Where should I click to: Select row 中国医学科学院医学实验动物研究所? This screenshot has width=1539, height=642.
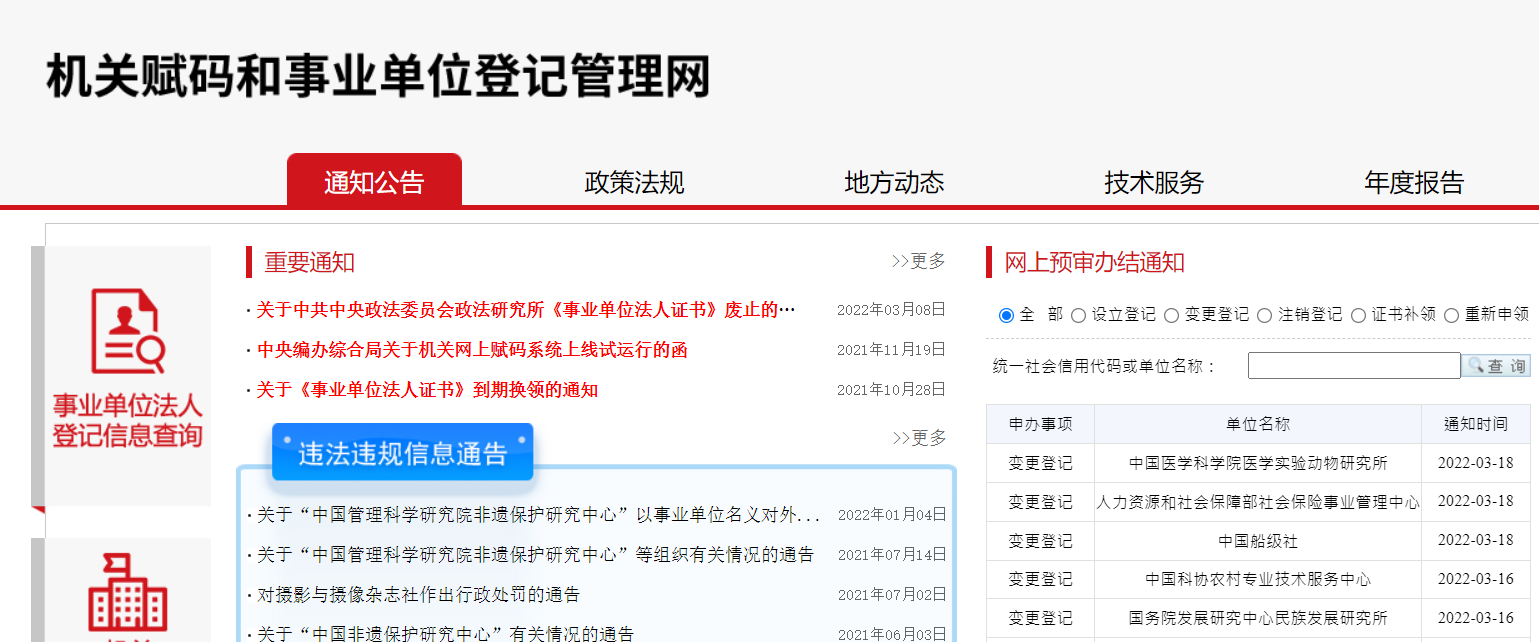pyautogui.click(x=1258, y=463)
